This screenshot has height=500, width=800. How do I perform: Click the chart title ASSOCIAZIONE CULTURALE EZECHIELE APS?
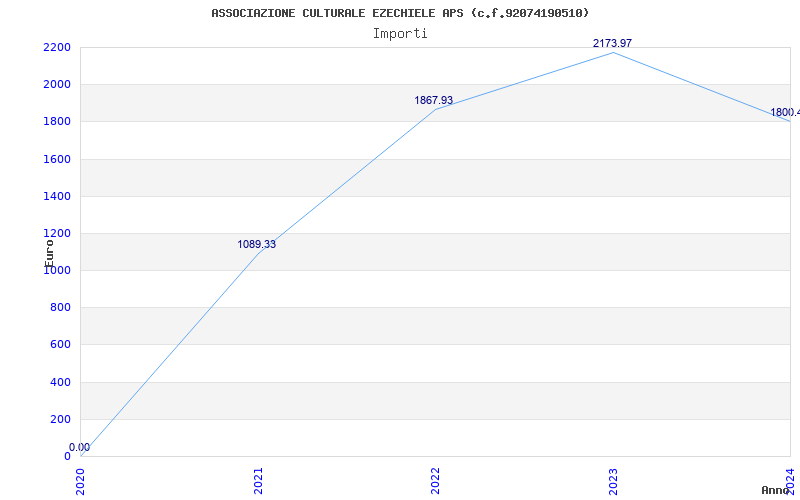(x=400, y=13)
